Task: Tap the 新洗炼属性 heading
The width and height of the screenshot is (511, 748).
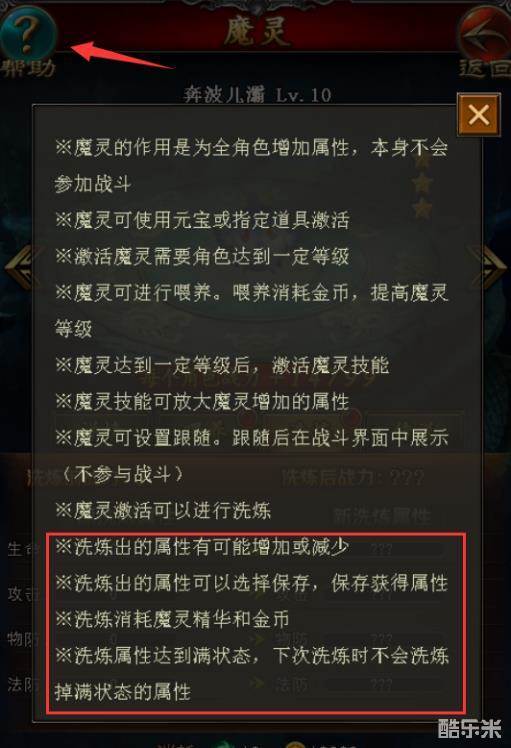Action: [382, 515]
